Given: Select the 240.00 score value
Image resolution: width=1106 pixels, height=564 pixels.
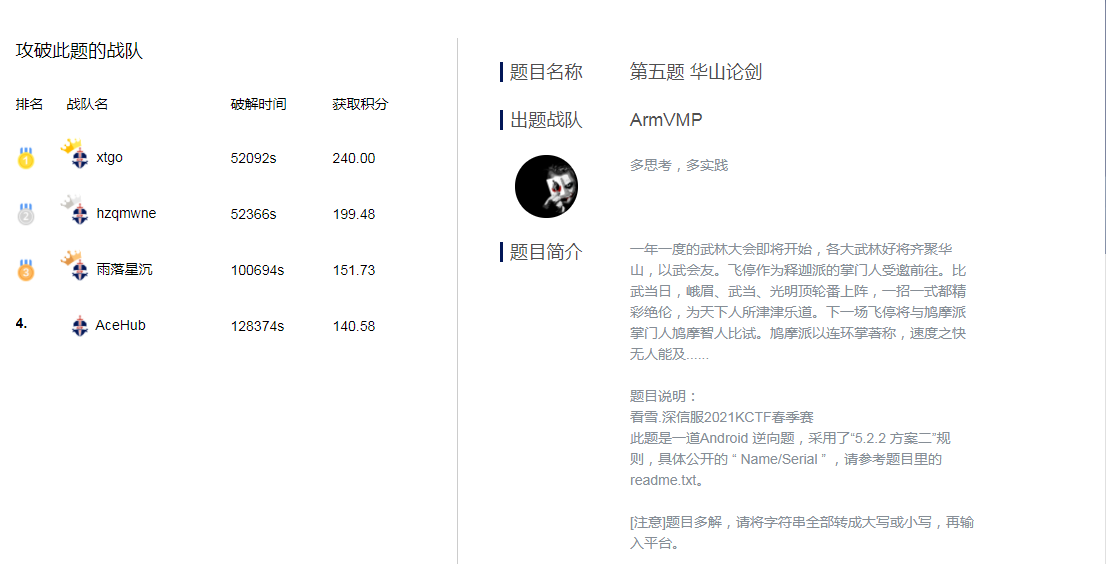Looking at the screenshot, I should tap(353, 158).
